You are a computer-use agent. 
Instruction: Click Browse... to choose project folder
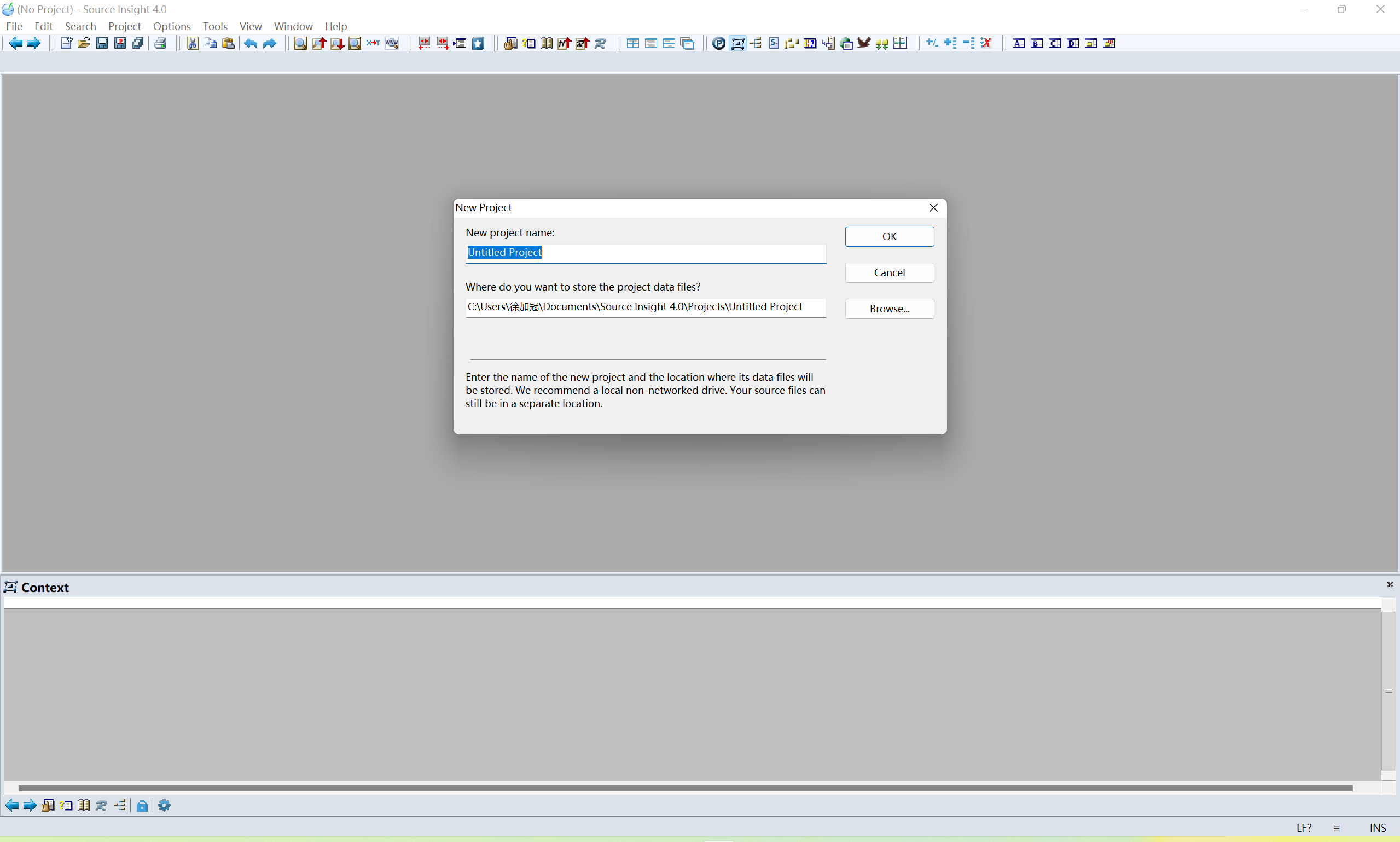pyautogui.click(x=890, y=309)
